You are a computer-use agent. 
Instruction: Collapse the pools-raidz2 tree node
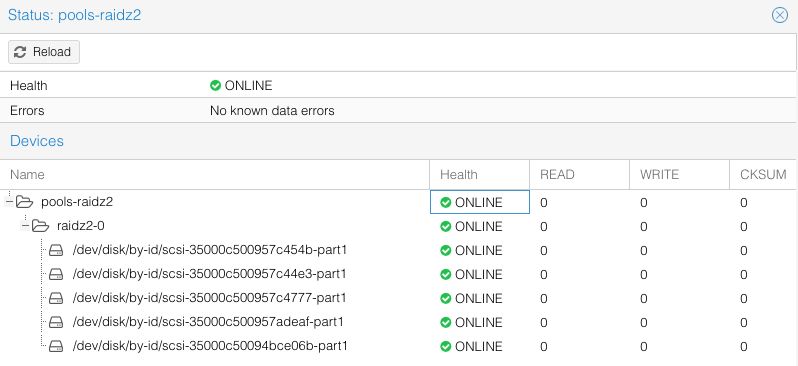point(9,202)
